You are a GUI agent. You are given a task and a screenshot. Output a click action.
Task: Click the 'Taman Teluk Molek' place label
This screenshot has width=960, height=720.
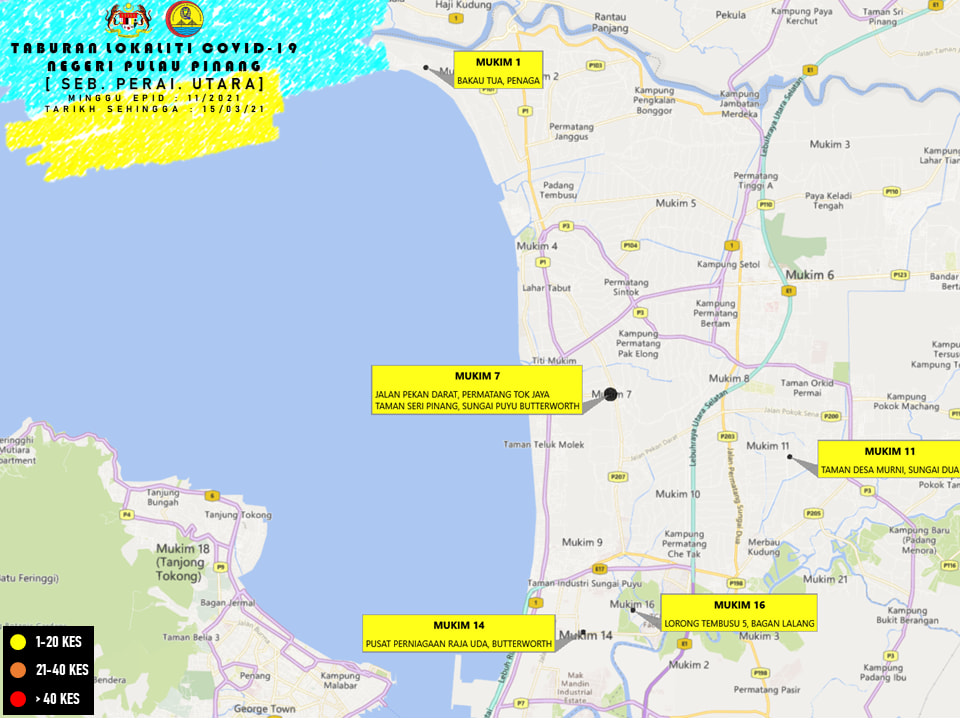click(x=544, y=444)
